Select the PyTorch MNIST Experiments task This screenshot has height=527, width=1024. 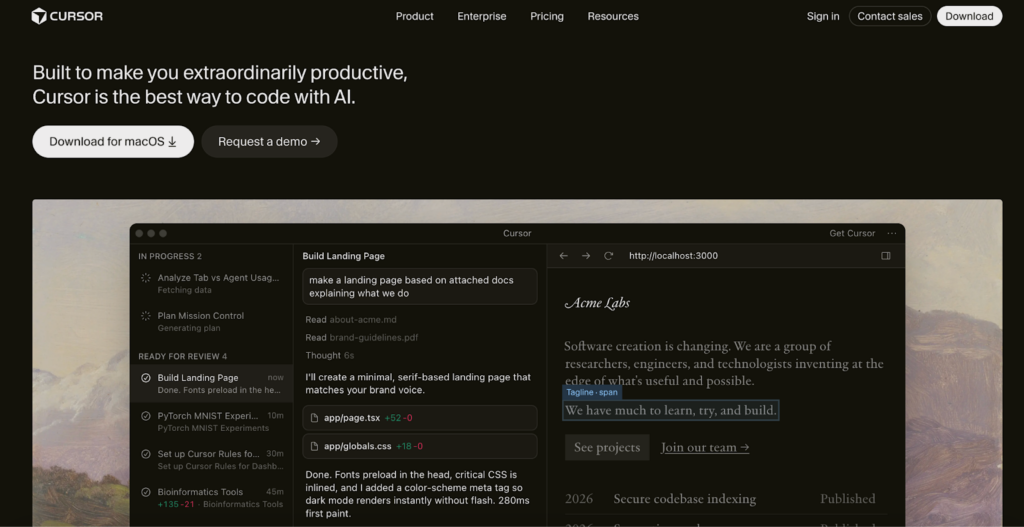pyautogui.click(x=211, y=421)
